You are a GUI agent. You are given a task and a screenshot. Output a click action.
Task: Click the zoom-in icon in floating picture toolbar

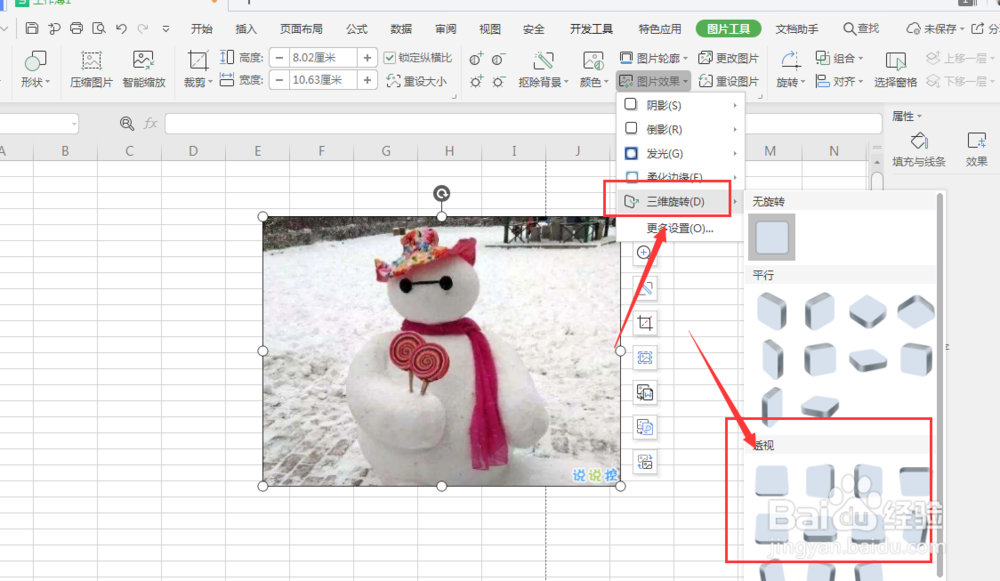coord(644,253)
